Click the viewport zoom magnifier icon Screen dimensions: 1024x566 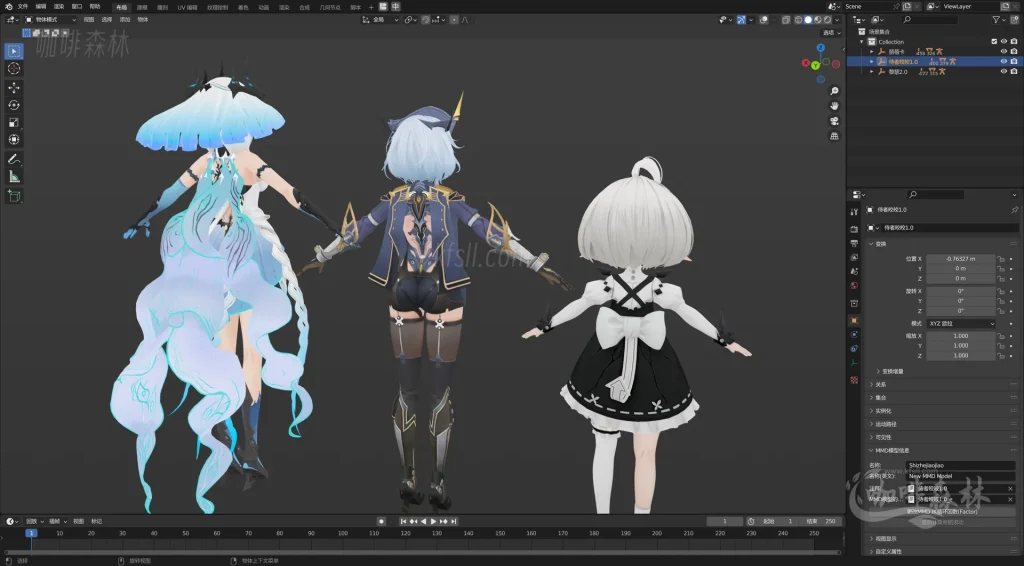(834, 91)
